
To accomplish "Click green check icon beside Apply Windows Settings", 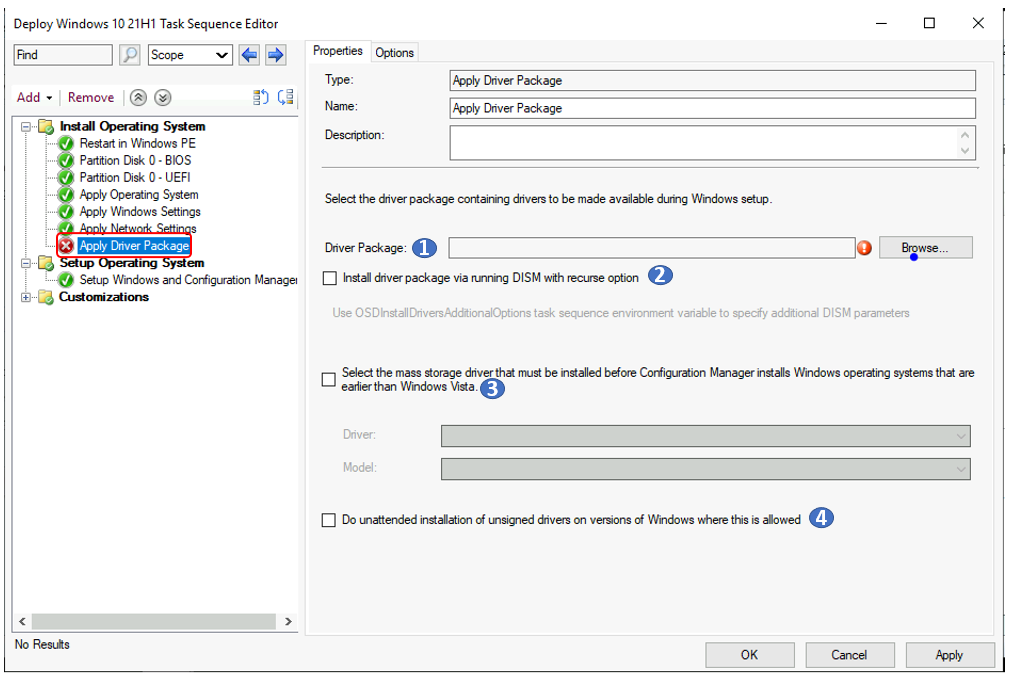I will (x=66, y=211).
